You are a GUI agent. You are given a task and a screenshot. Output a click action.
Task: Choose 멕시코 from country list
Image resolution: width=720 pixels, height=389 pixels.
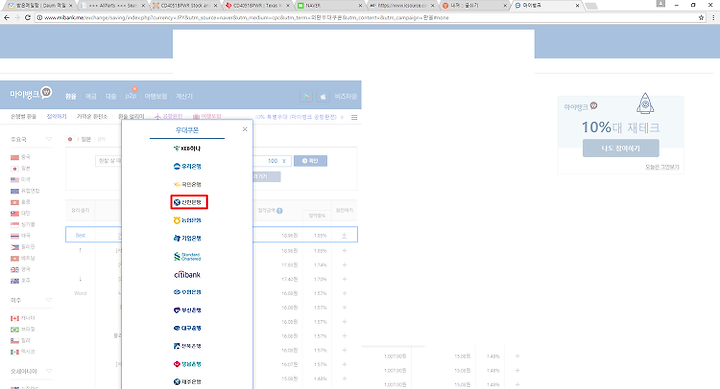coord(22,352)
